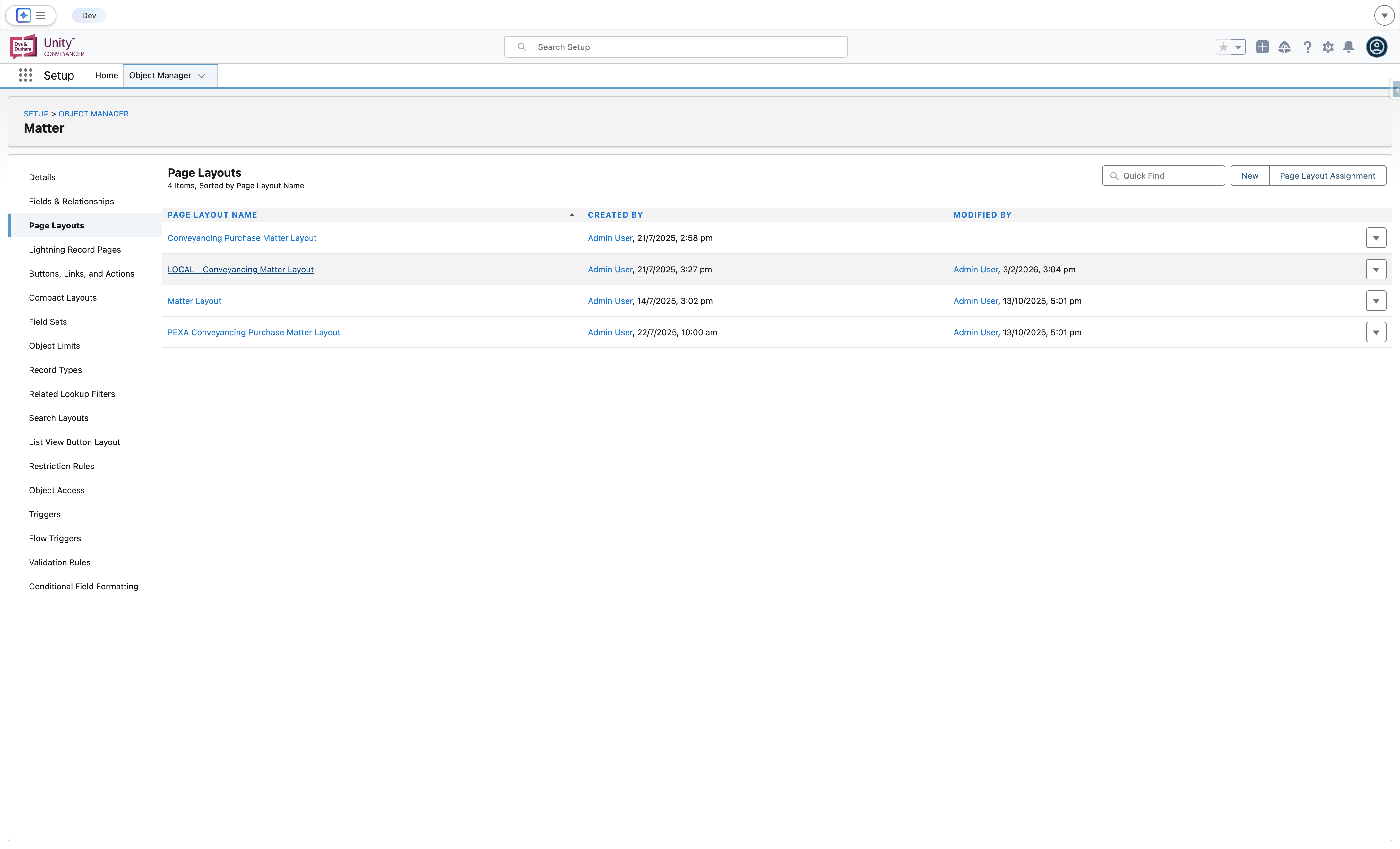Click the Dev environment badge
1400x849 pixels.
(89, 15)
